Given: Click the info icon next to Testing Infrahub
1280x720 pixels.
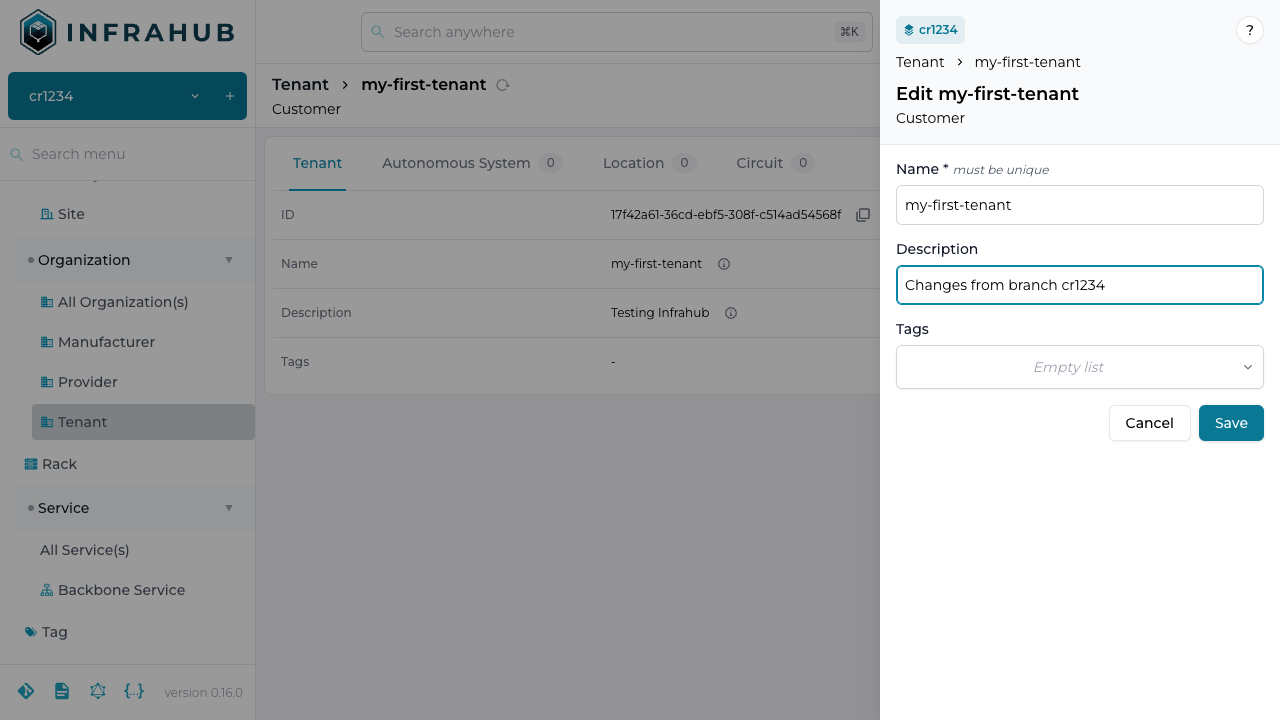Looking at the screenshot, I should click(x=731, y=313).
